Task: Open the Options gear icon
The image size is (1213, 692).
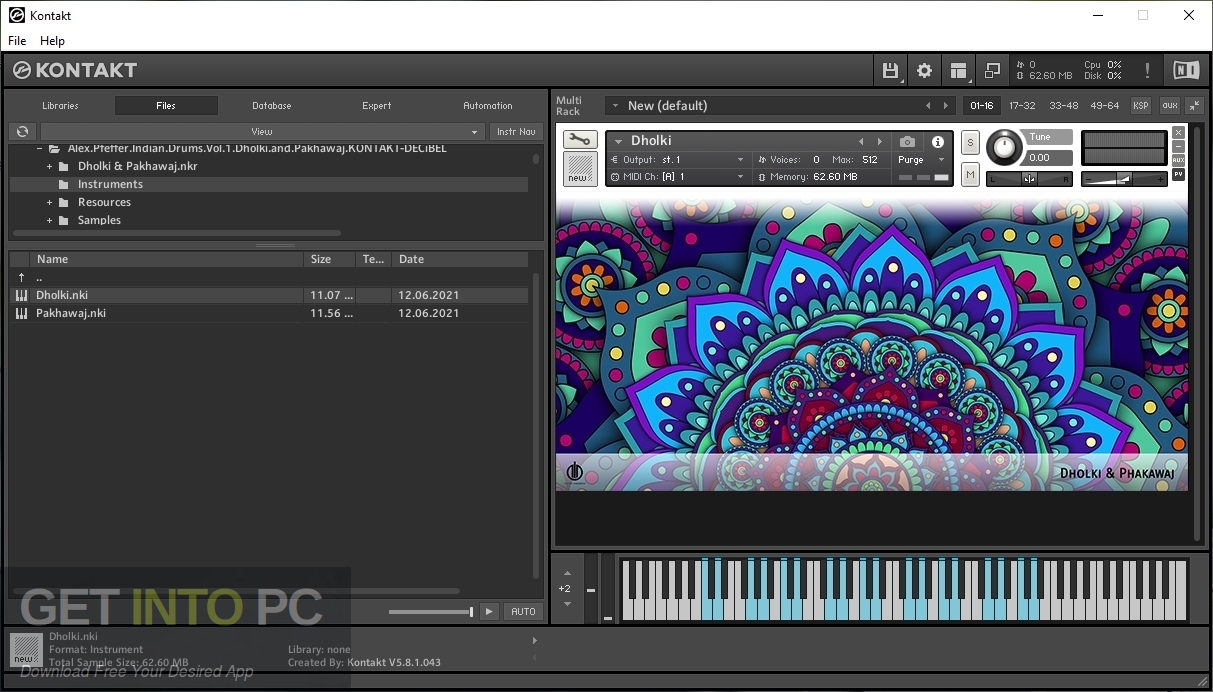Action: tap(924, 70)
